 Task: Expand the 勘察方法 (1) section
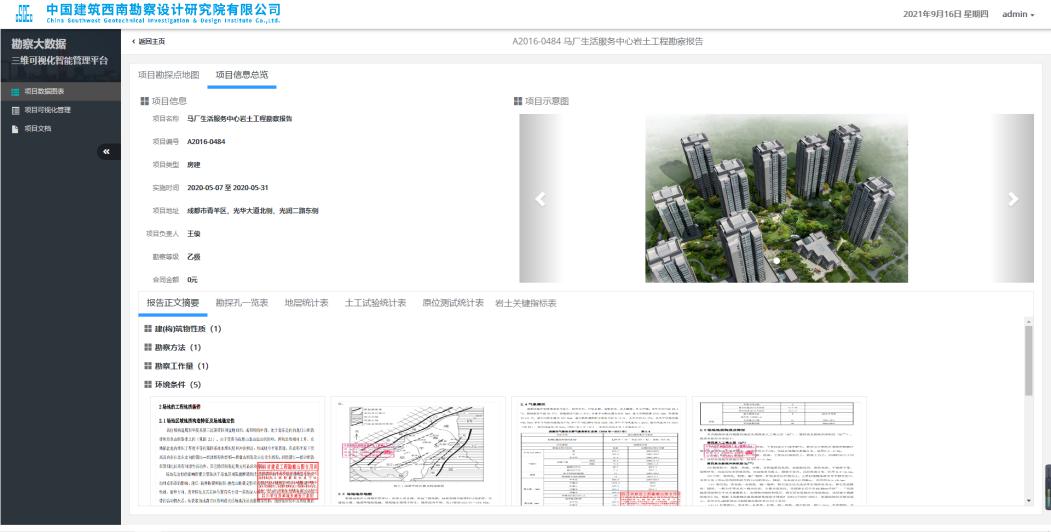click(x=174, y=347)
